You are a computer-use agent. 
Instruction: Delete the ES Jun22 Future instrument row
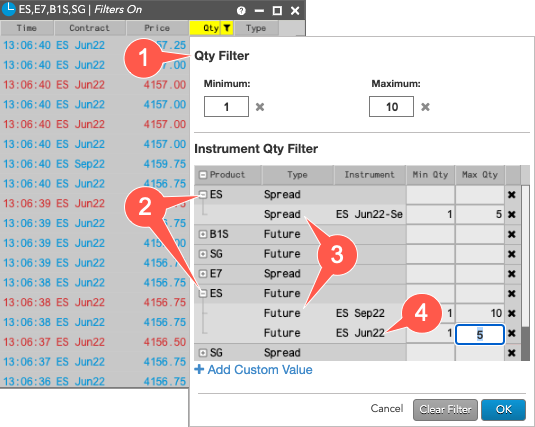(511, 333)
